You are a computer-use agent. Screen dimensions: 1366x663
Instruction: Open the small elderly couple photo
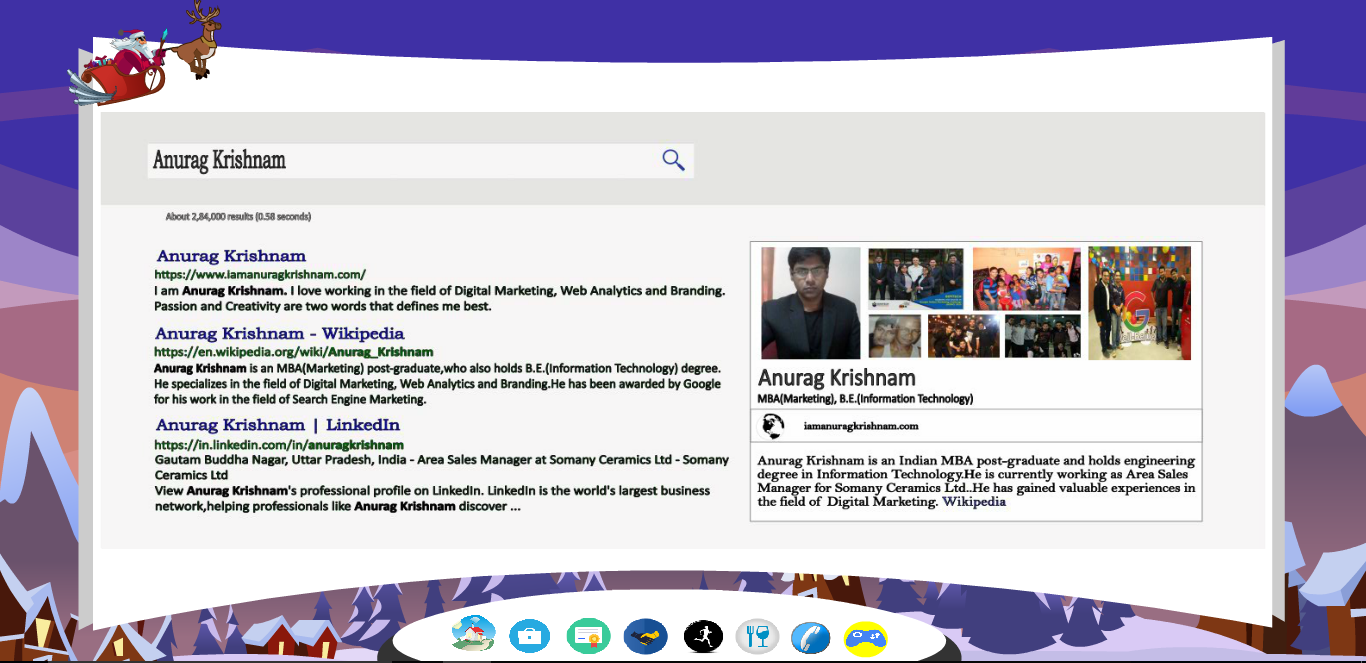(895, 336)
